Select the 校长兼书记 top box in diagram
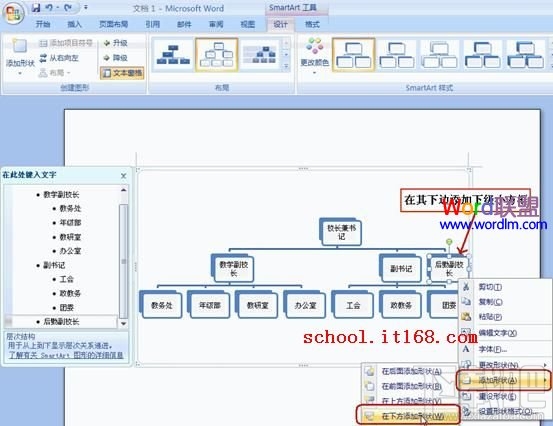The image size is (553, 426). point(341,232)
